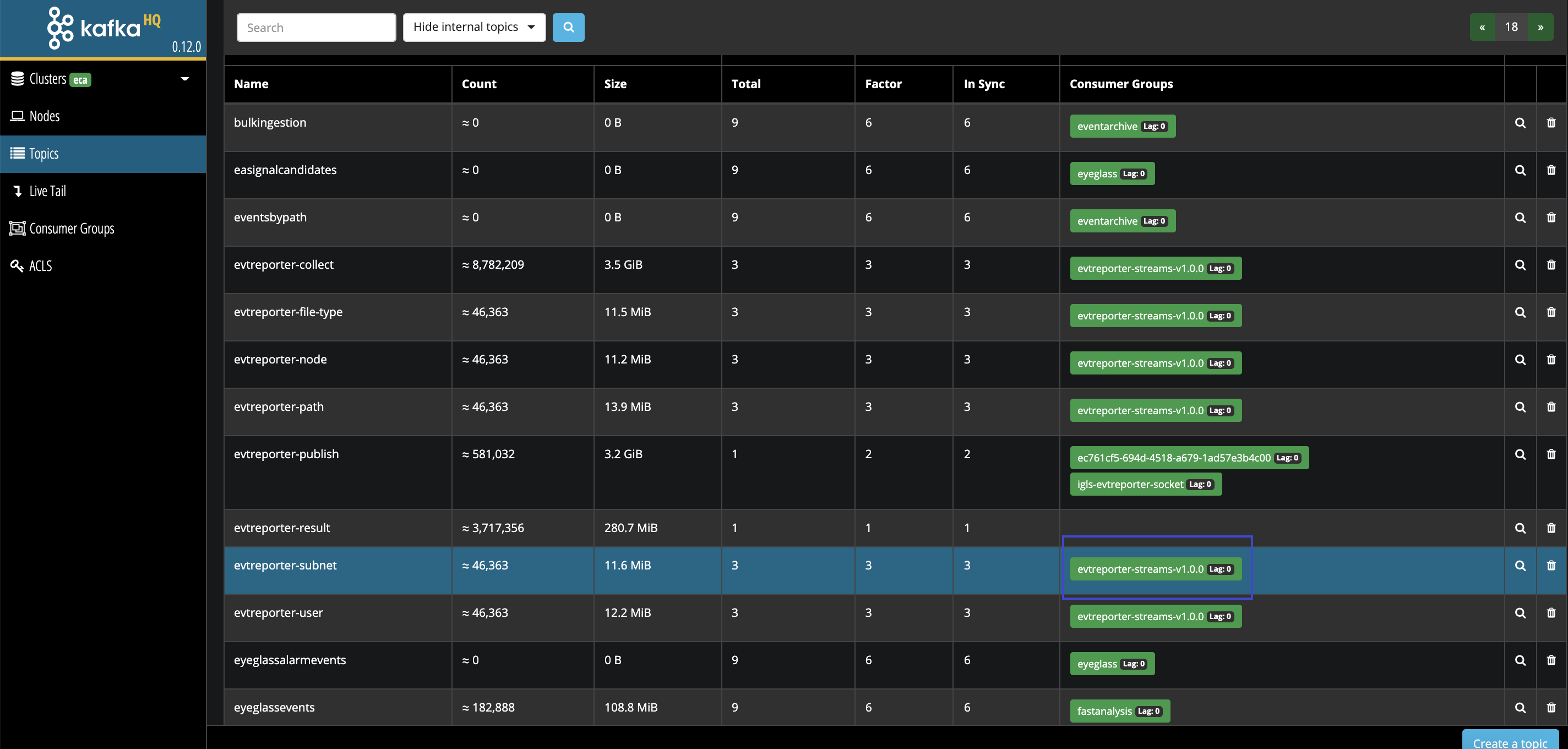
Task: Click count ≈ 8,782,209 cell
Action: [523, 270]
